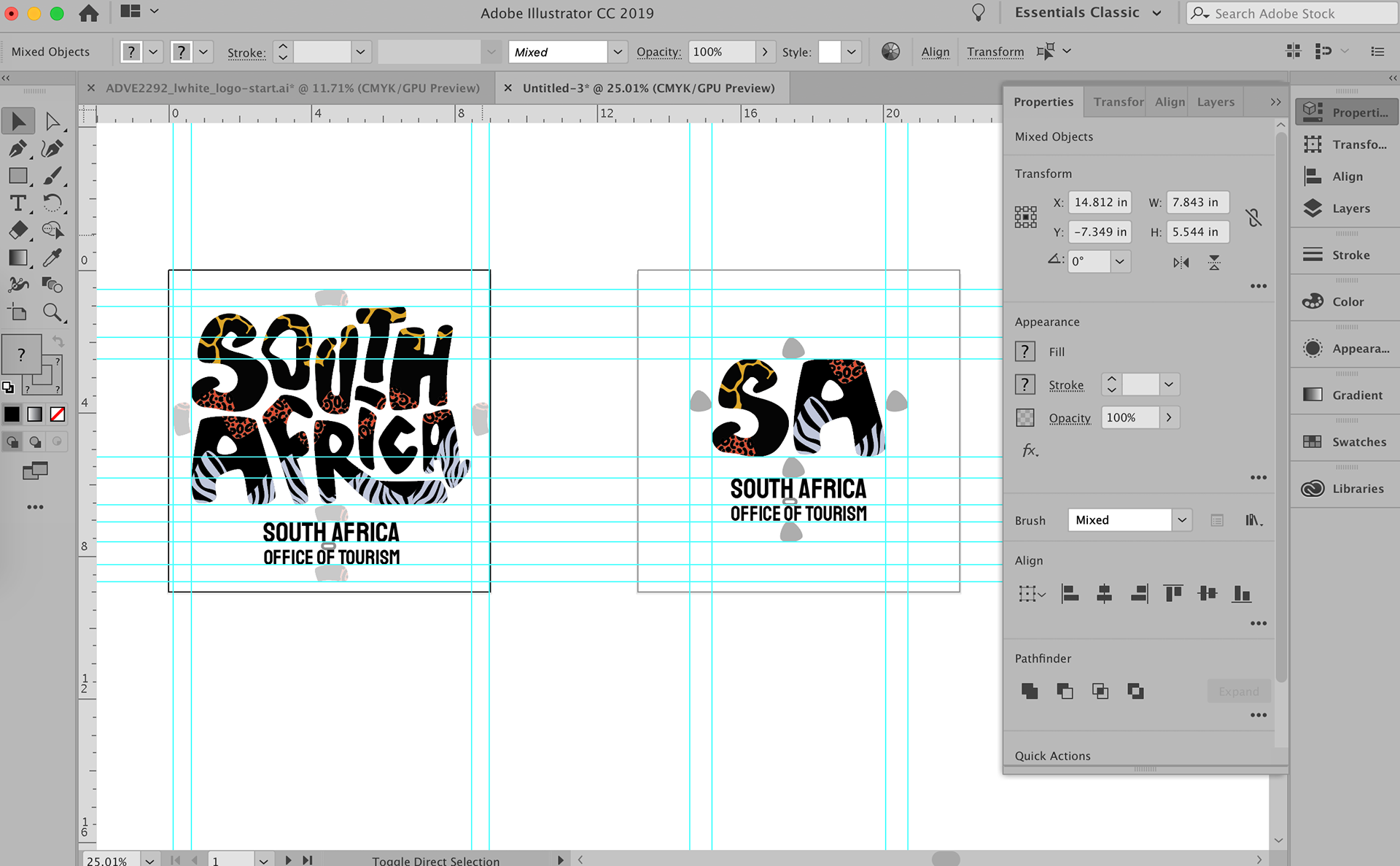
Task: Click Horizontal Align Left icon
Action: pos(1070,594)
